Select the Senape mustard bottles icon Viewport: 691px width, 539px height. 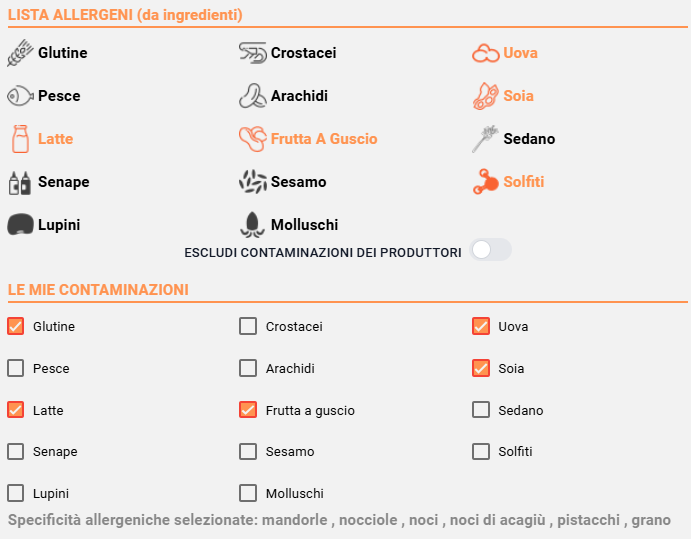20,182
